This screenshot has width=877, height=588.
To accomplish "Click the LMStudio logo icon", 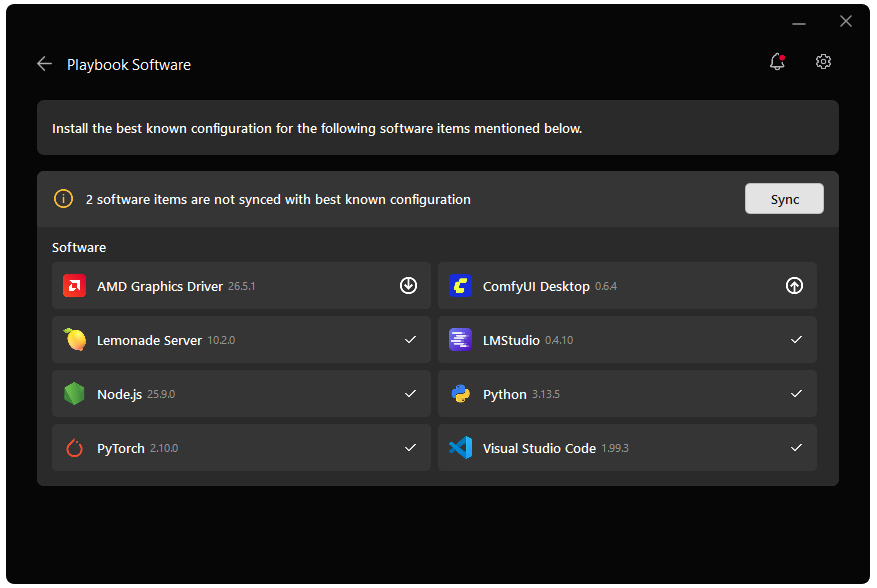I will pyautogui.click(x=460, y=340).
